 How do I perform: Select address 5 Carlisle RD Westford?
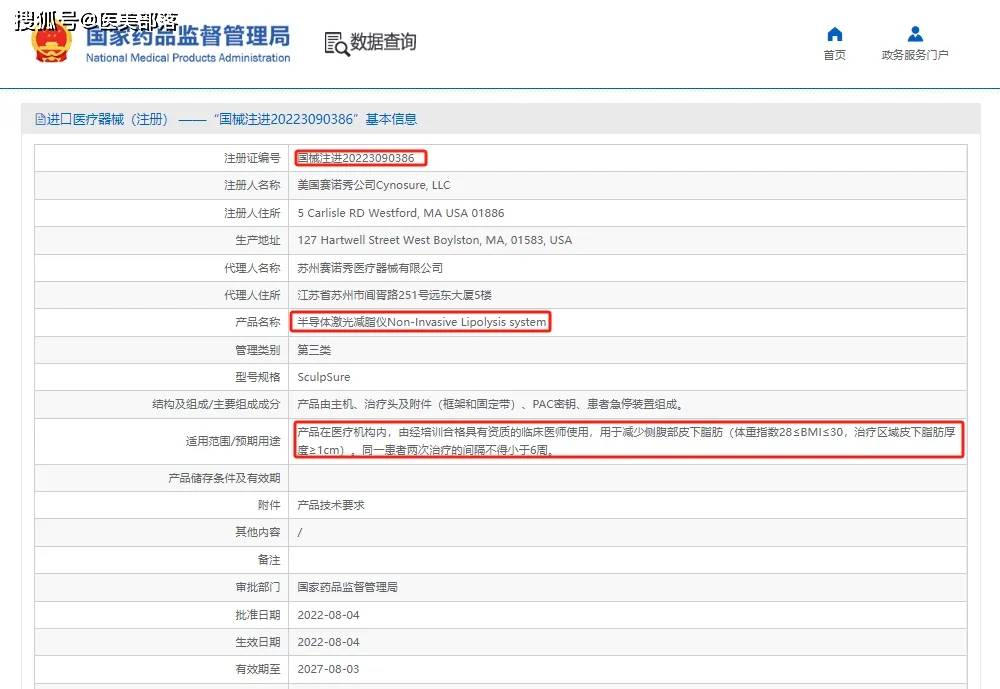point(401,213)
